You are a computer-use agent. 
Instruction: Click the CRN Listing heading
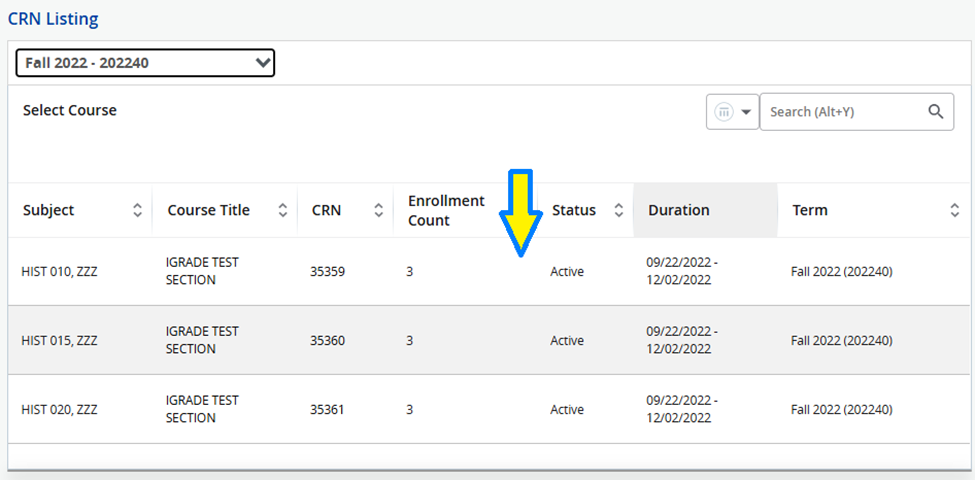53,19
